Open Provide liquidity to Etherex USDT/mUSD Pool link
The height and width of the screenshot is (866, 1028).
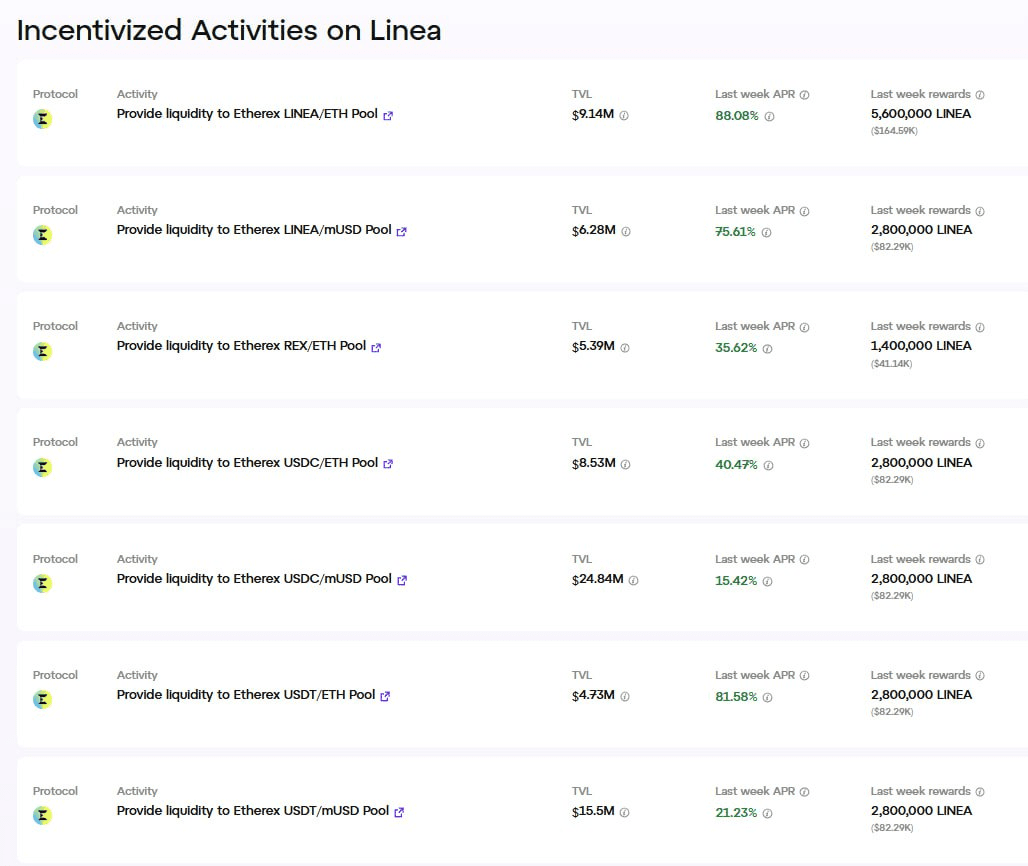point(253,811)
